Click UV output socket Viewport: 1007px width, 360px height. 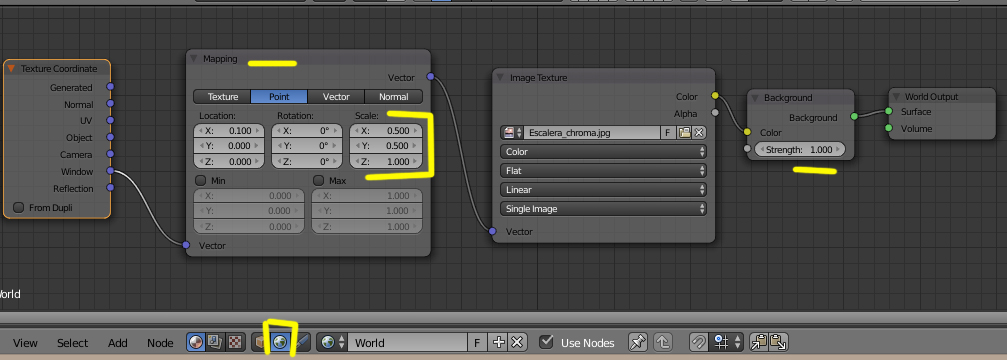click(110, 120)
